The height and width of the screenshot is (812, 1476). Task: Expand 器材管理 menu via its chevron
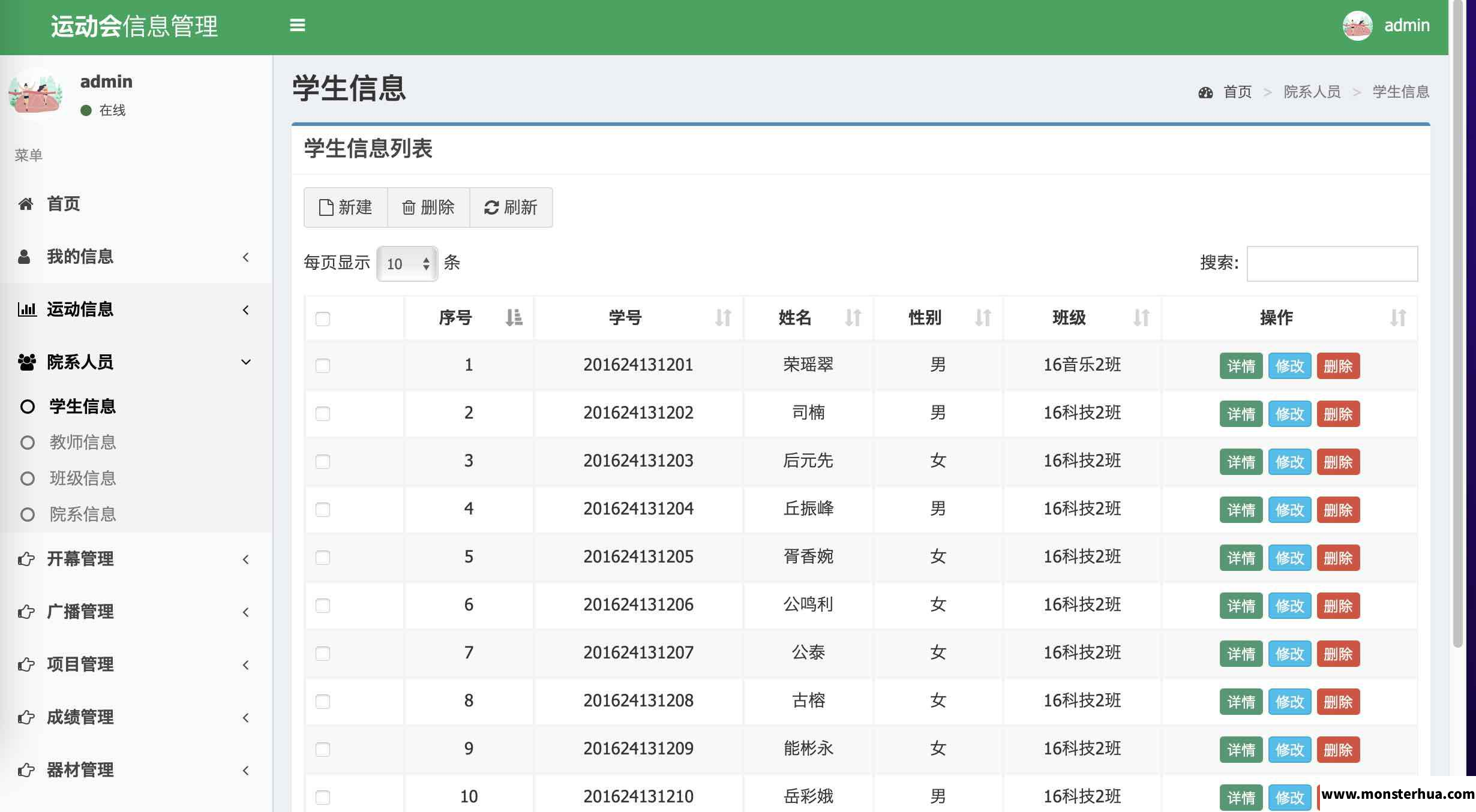click(245, 771)
